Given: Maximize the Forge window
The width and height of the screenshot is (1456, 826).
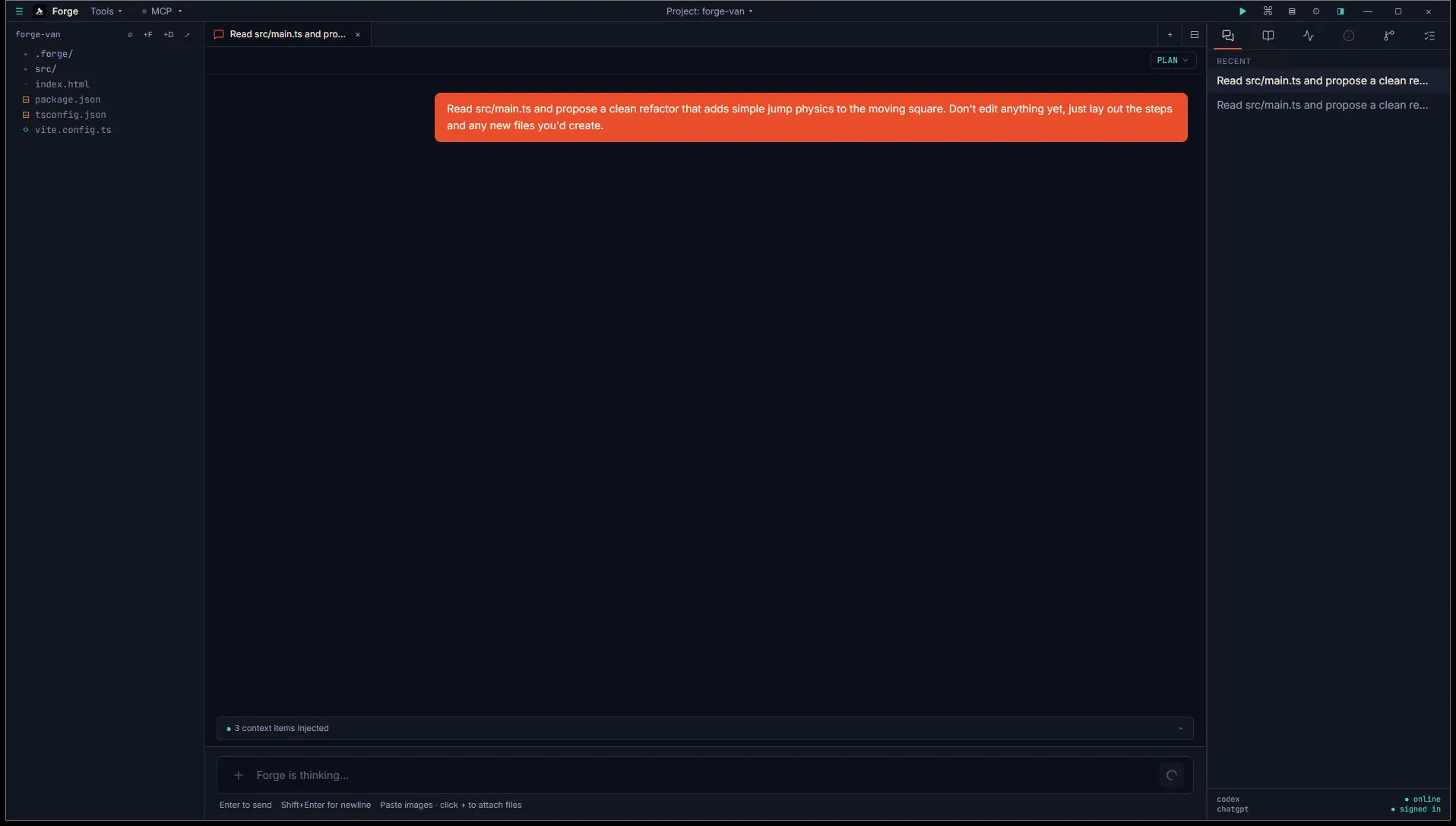Looking at the screenshot, I should coord(1398,11).
